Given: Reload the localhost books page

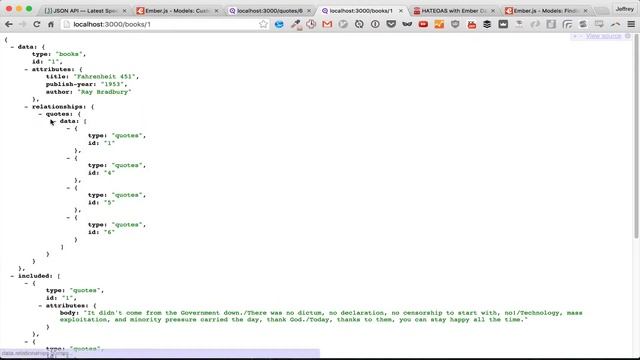Looking at the screenshot, I should point(37,24).
